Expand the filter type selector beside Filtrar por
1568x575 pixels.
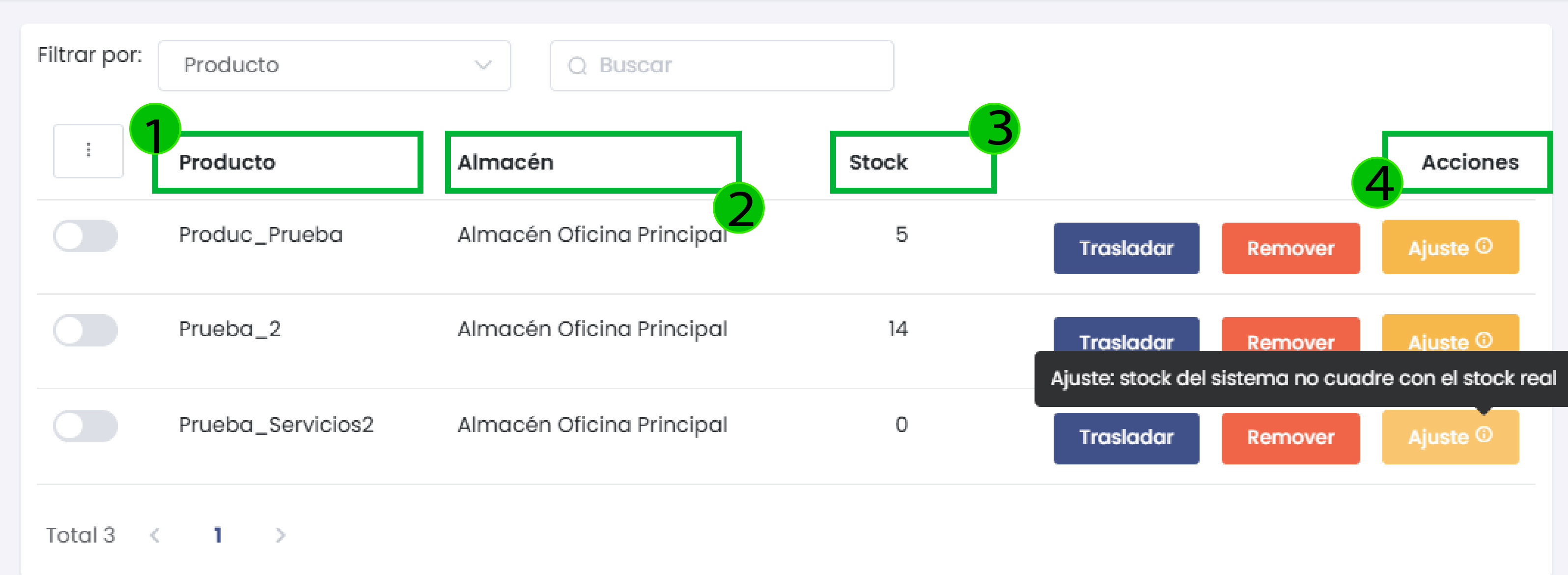click(334, 65)
